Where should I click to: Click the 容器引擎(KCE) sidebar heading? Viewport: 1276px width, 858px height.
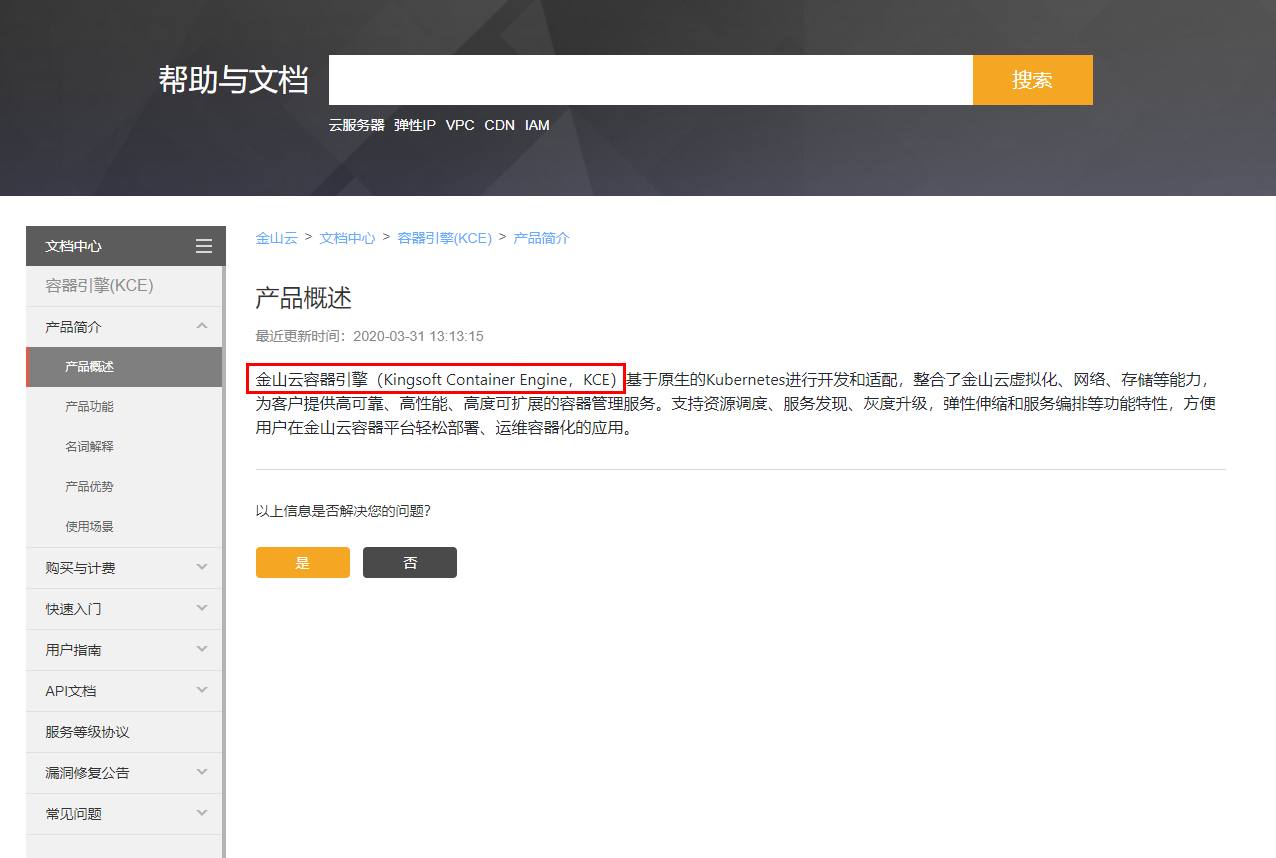tap(99, 286)
